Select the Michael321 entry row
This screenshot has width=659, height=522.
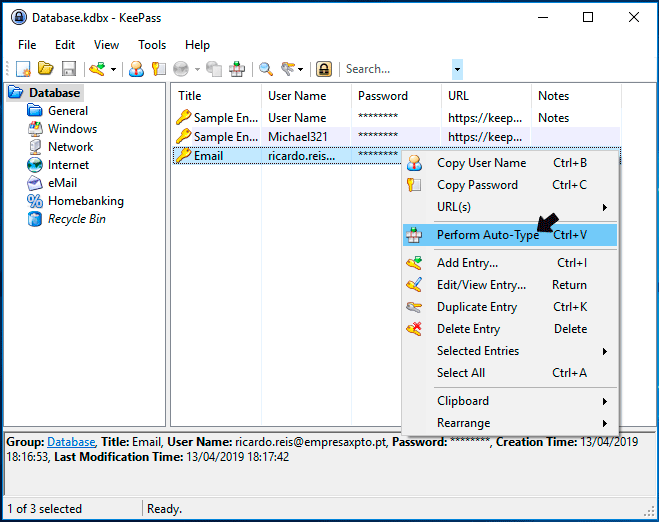click(396, 137)
